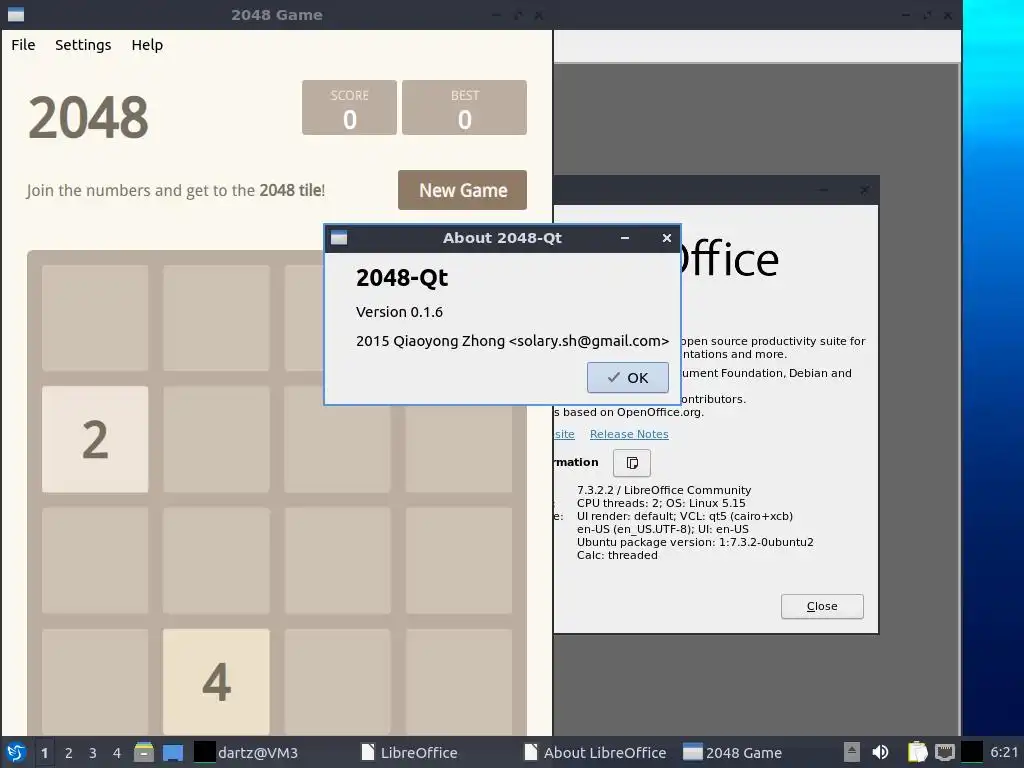Screen dimensions: 1024x768
Task: Click the 'Version 0.1.6' text
Action: point(399,312)
